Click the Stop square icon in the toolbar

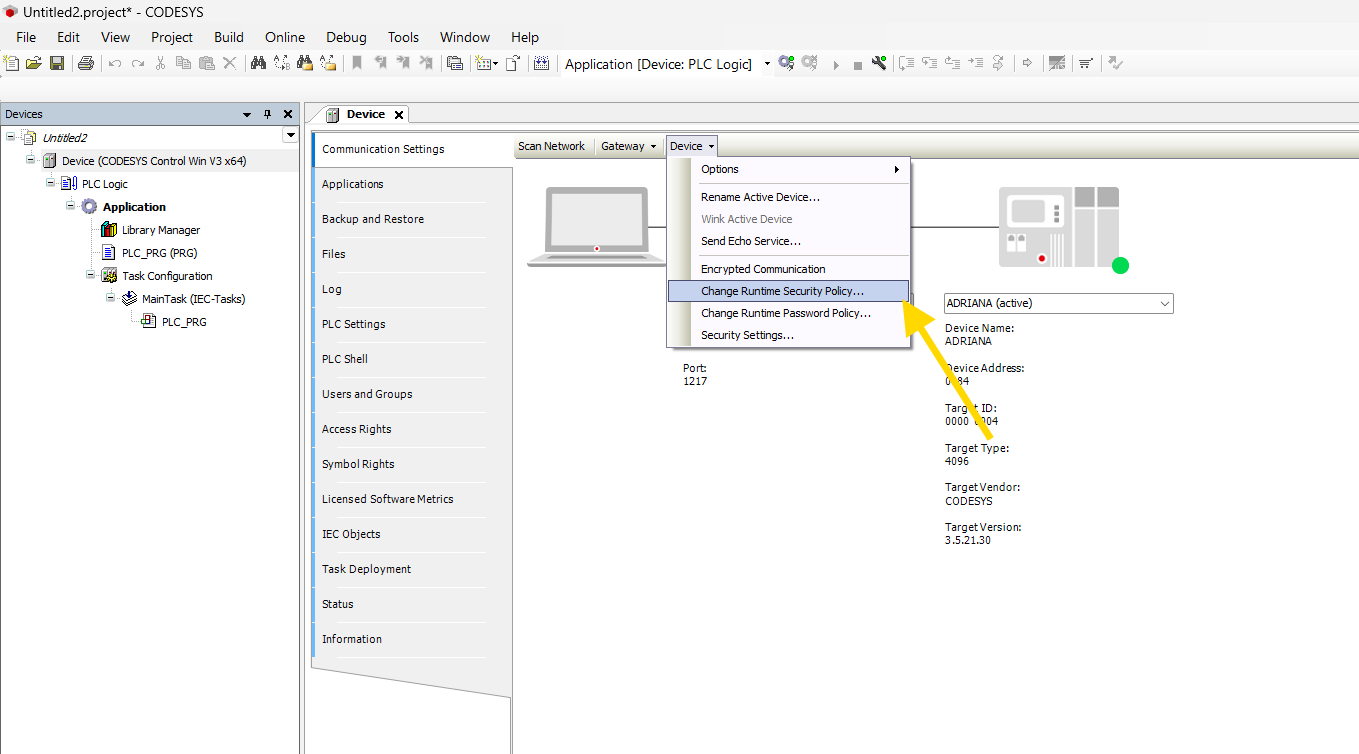tap(857, 65)
